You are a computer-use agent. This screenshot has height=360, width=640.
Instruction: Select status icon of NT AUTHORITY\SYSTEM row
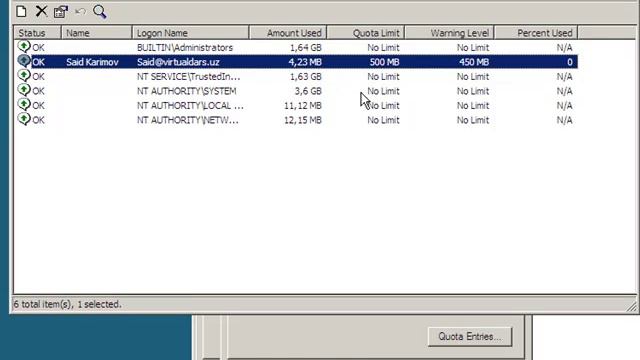(24, 90)
